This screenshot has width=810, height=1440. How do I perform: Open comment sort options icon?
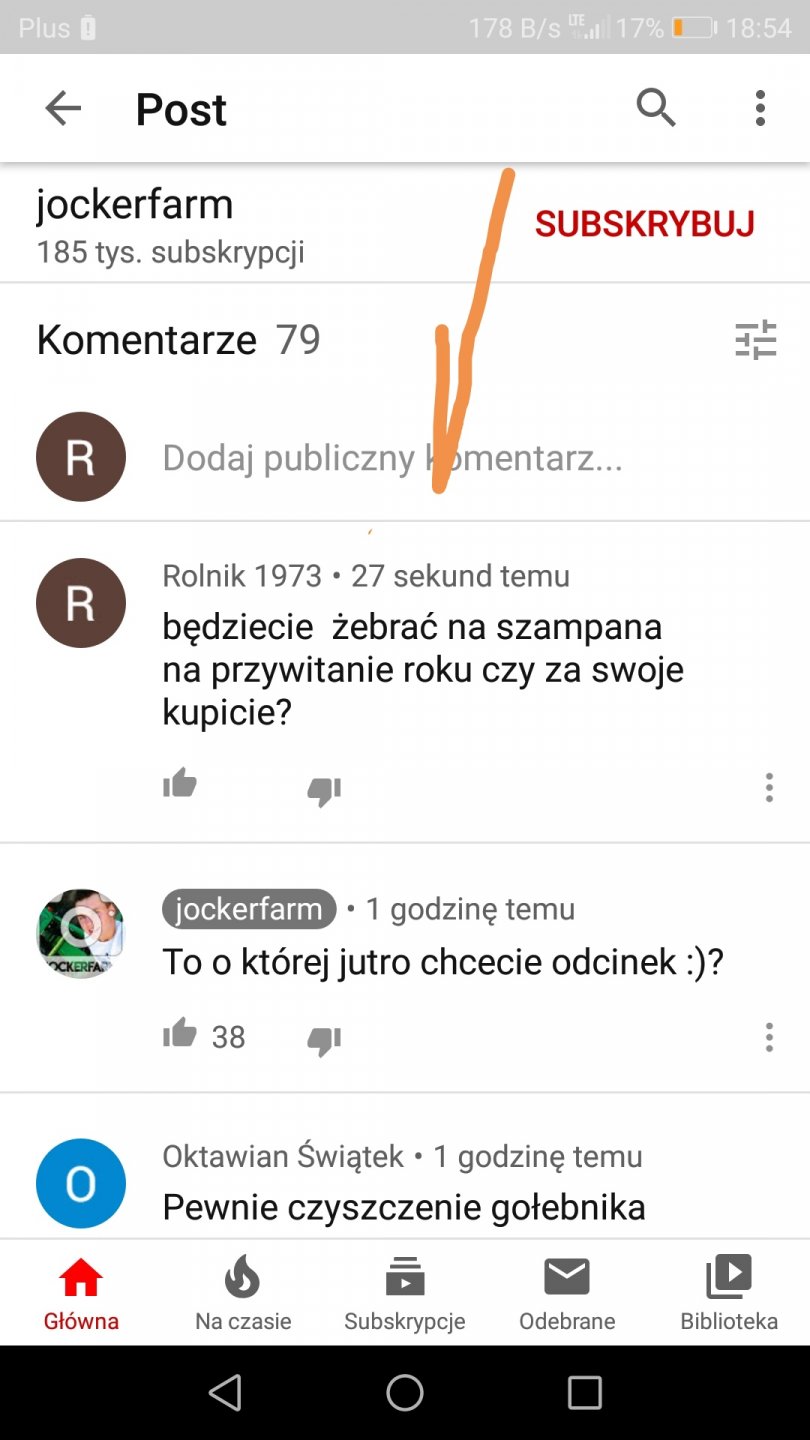point(756,340)
